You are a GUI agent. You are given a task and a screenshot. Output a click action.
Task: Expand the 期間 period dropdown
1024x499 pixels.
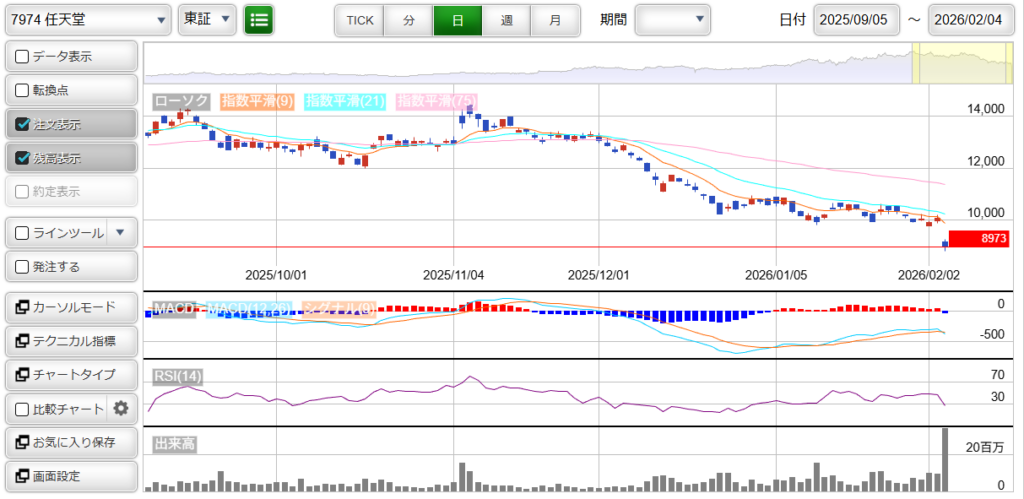(x=672, y=19)
